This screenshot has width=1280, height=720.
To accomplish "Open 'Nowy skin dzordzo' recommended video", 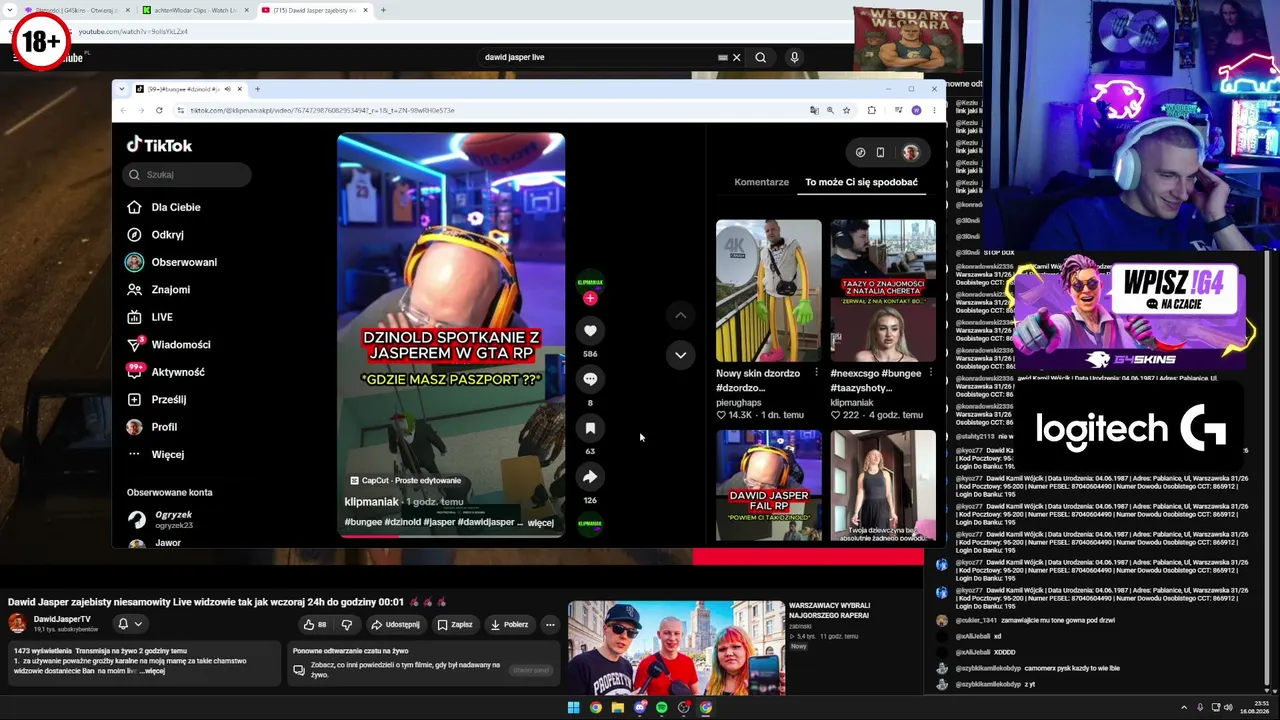I will 769,291.
